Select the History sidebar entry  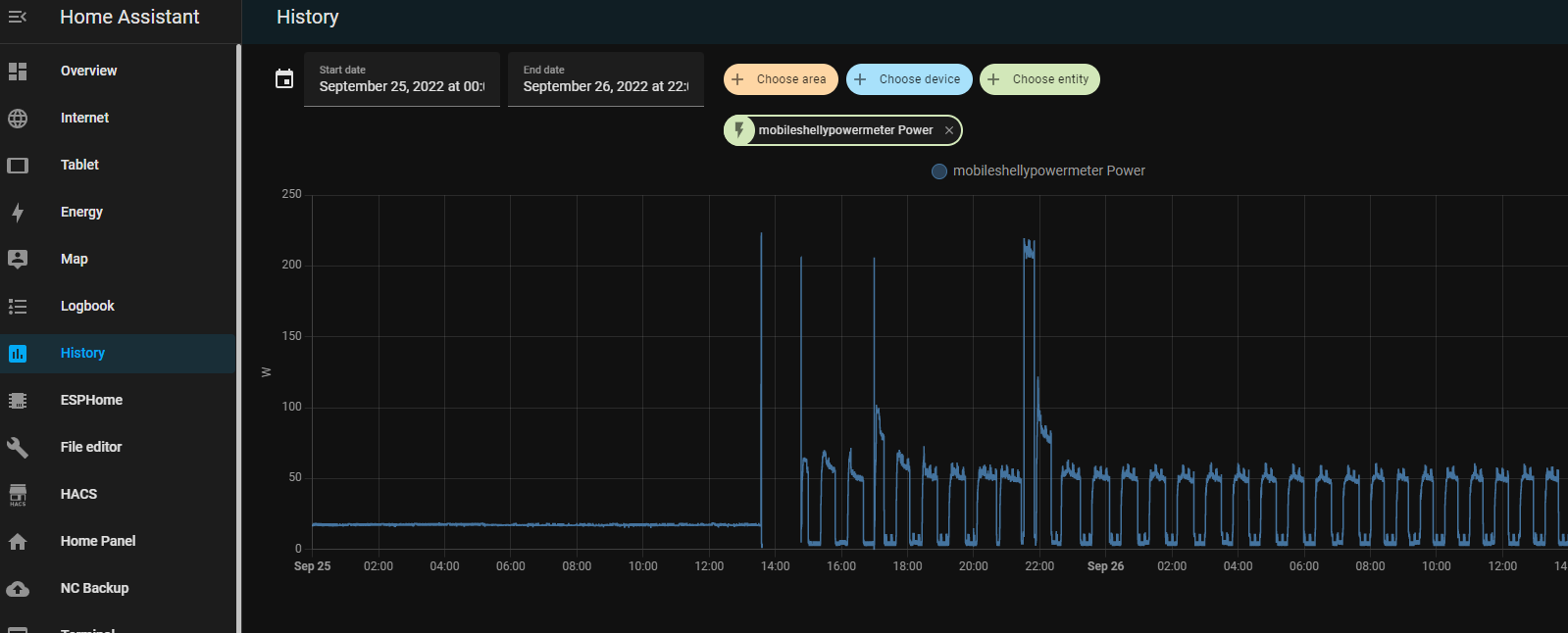(118, 354)
